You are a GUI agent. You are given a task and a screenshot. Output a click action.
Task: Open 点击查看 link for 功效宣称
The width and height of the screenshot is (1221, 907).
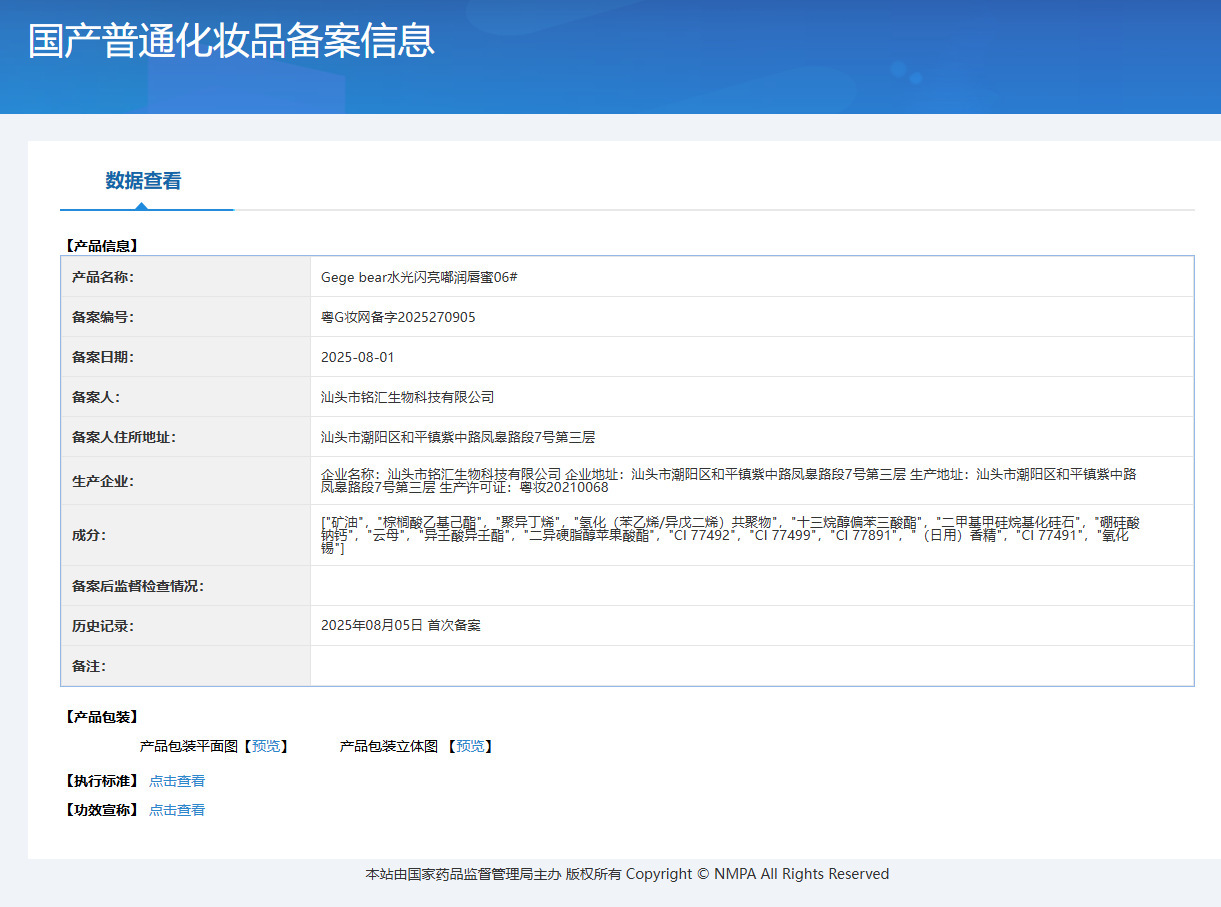coord(177,810)
